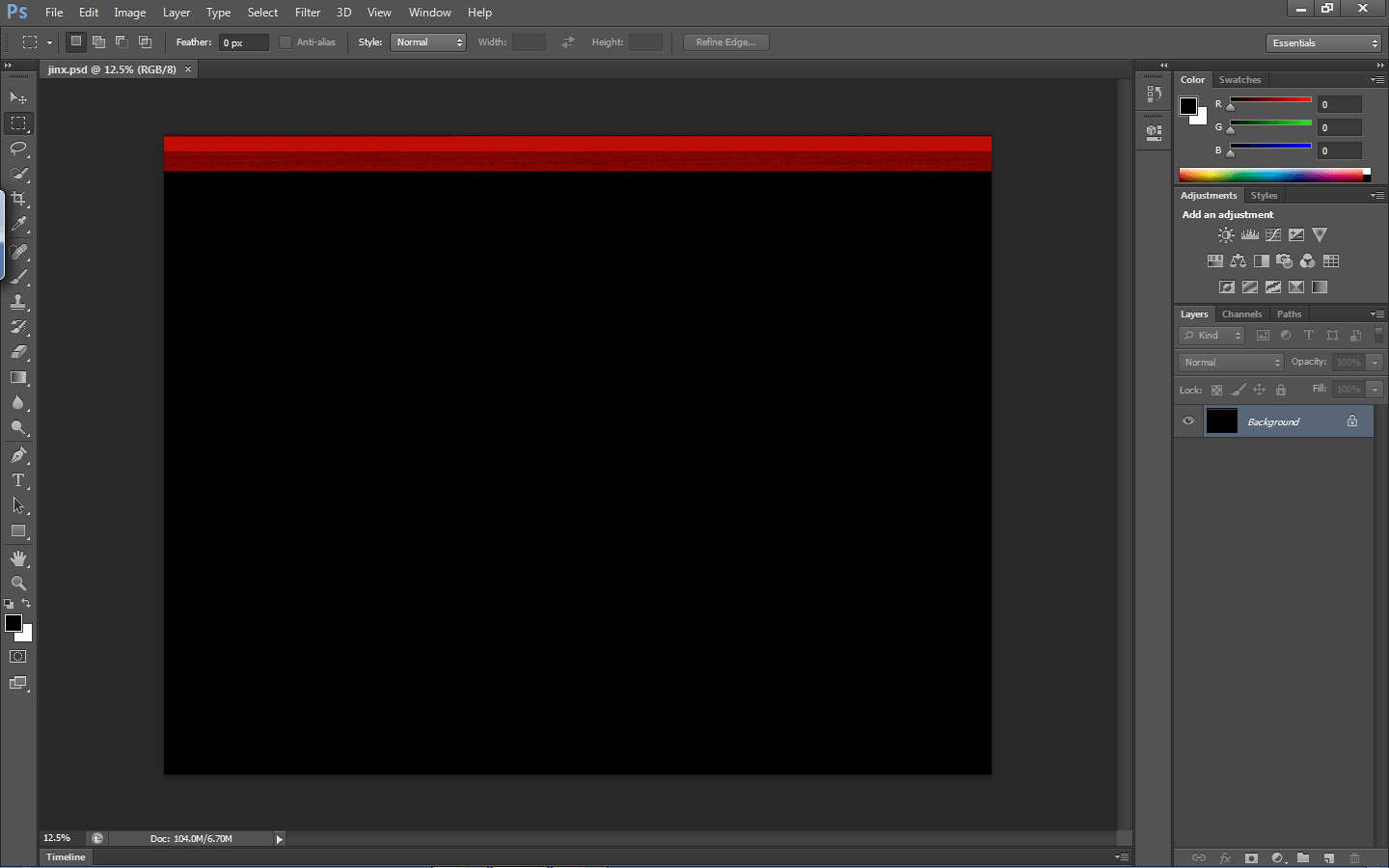The image size is (1389, 868).
Task: Click the Refine Edge button
Action: tap(725, 41)
